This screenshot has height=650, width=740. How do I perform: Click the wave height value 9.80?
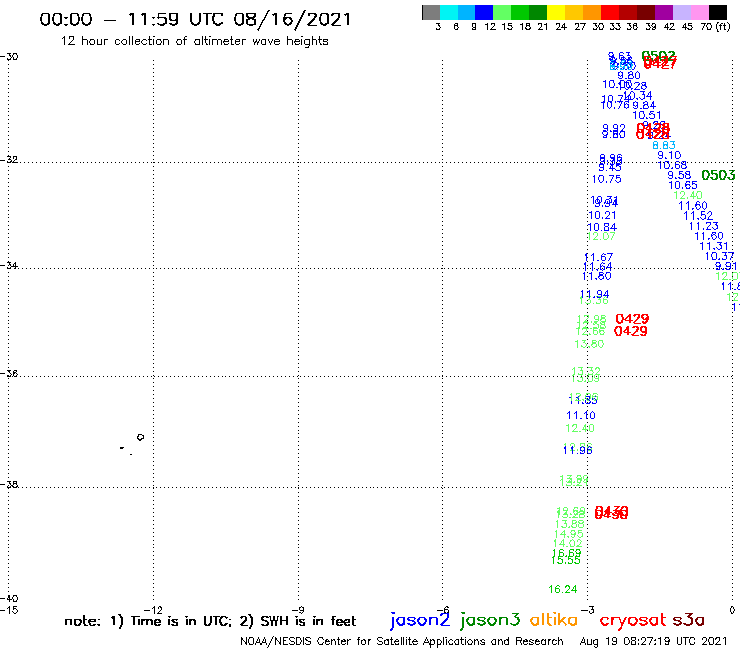pyautogui.click(x=629, y=76)
